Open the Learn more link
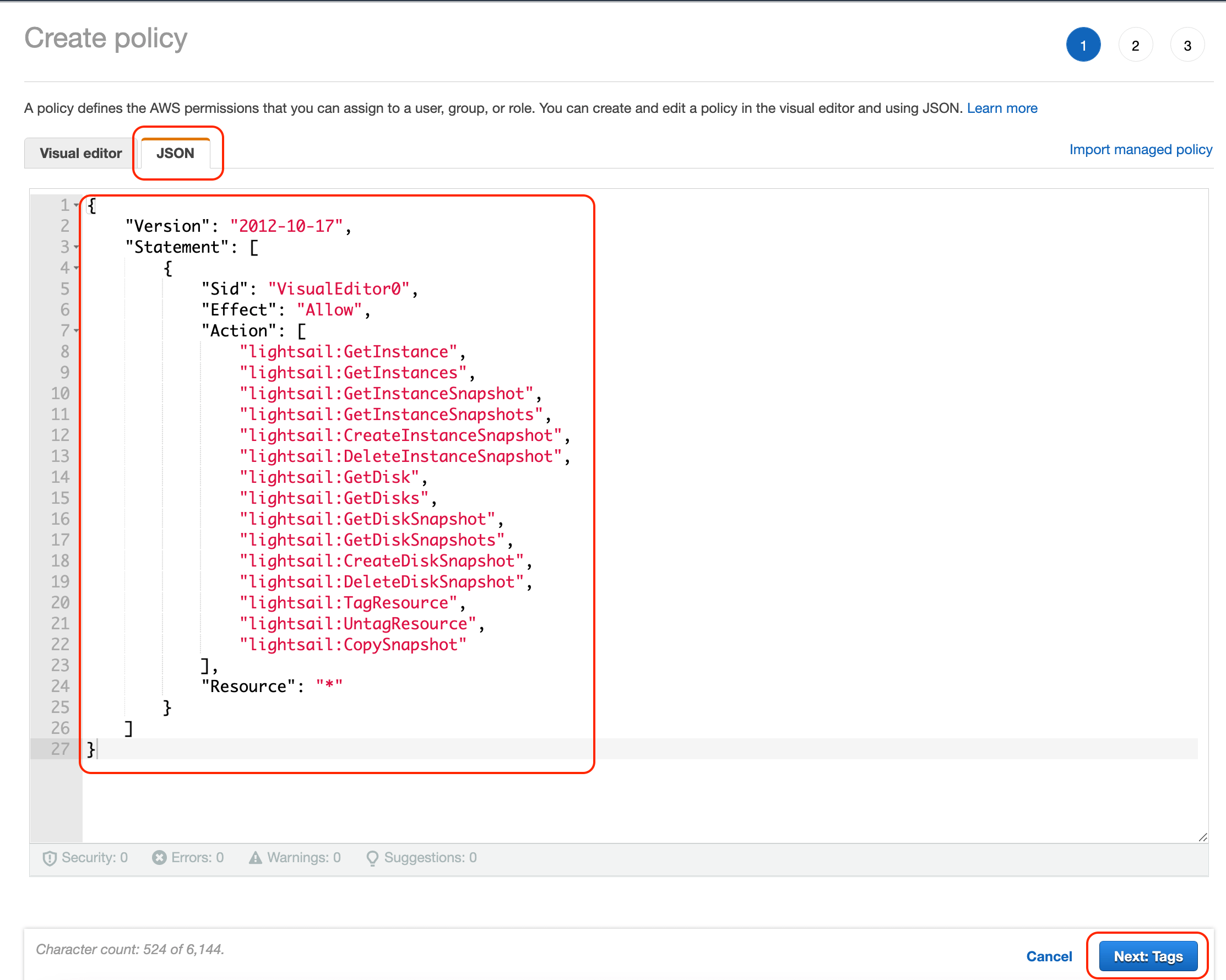Screen dimensions: 1226x980 (1002, 108)
